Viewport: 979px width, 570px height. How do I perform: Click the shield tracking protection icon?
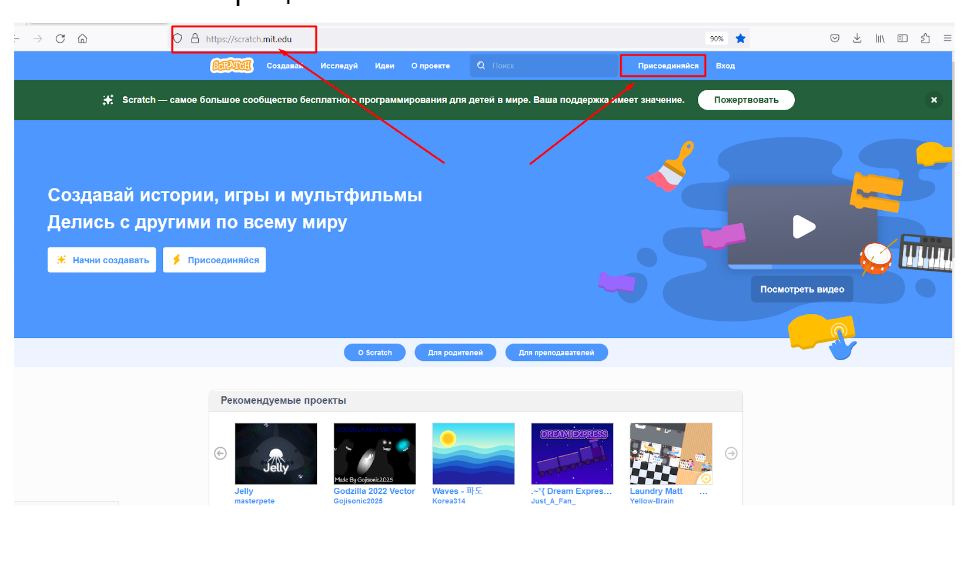(178, 39)
